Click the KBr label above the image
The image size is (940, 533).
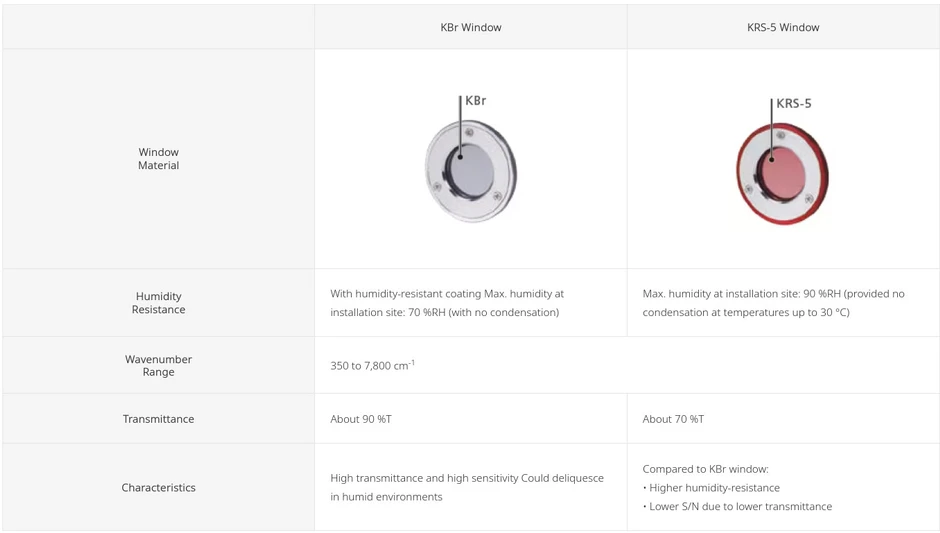tap(475, 101)
